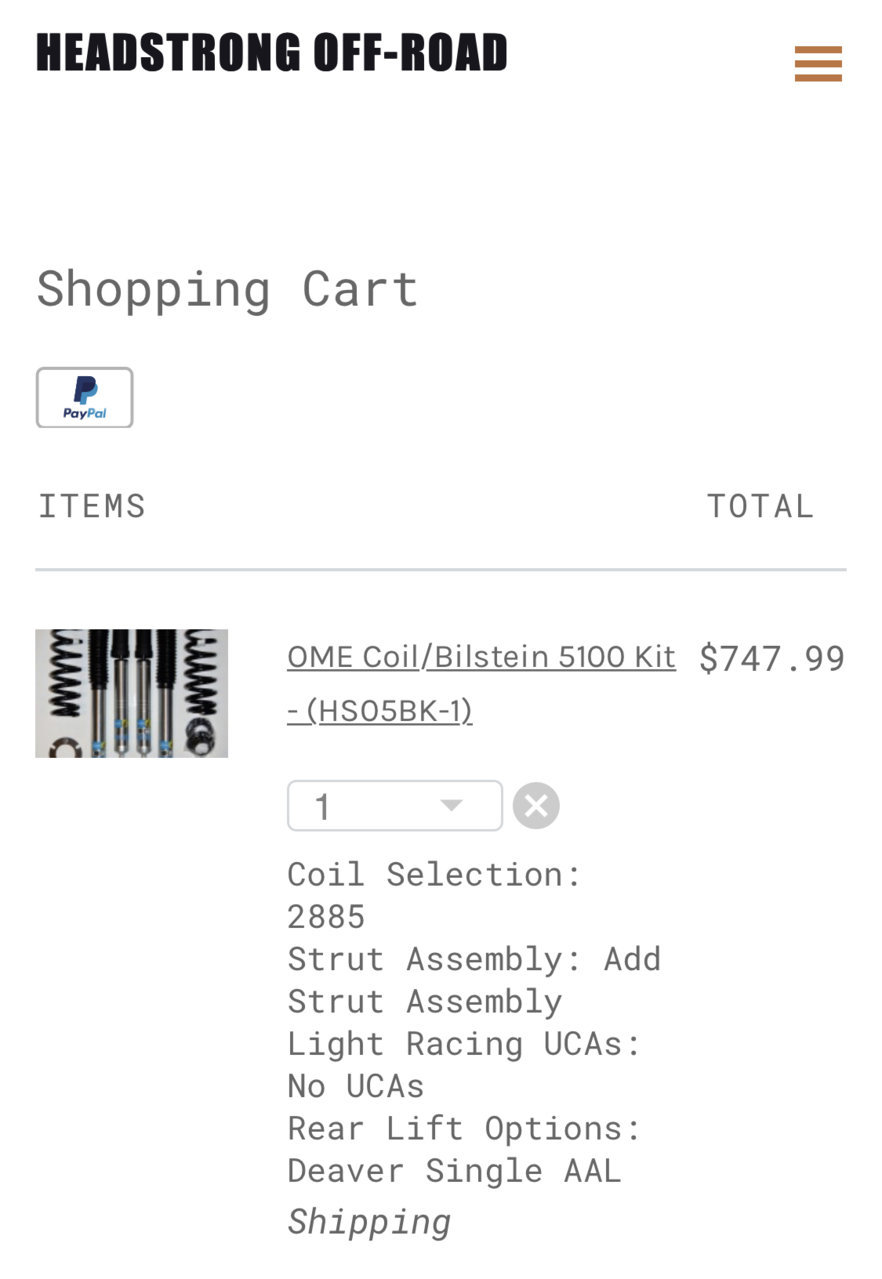Click the Light Racing UCAs option text
This screenshot has height=1279, width=882.
tap(464, 1064)
